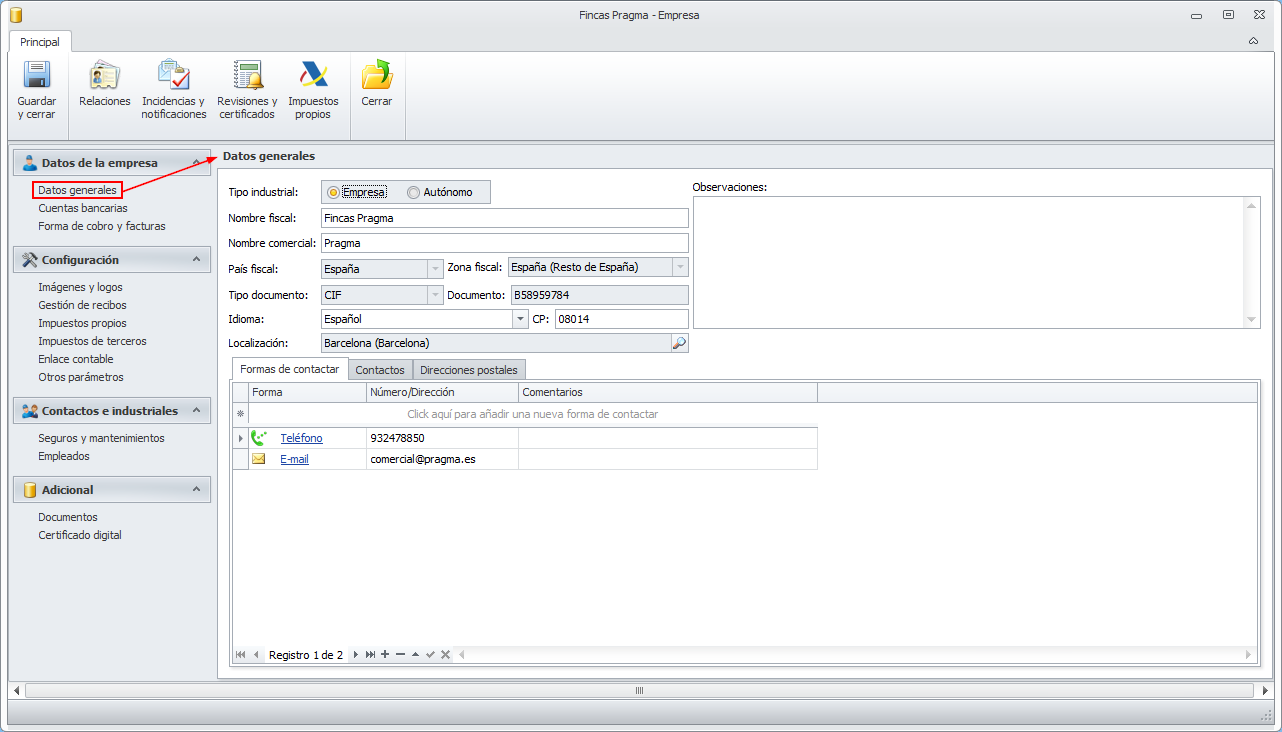Switch to the Contactos tab

(380, 370)
